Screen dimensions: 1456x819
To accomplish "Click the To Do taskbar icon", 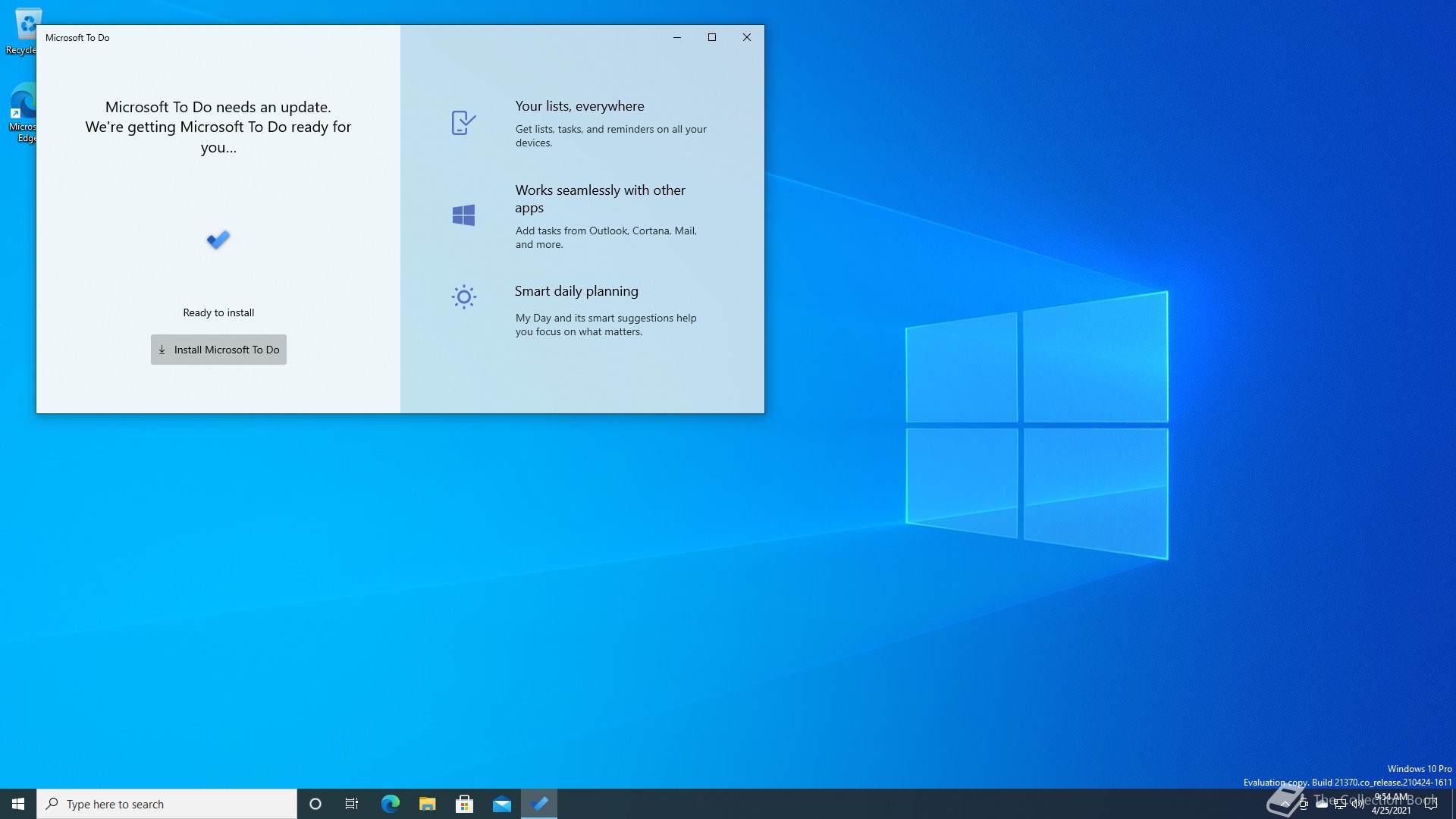I will pos(539,804).
